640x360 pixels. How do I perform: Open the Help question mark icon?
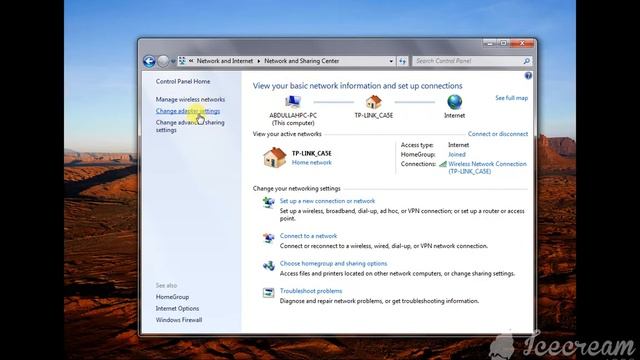pos(528,76)
